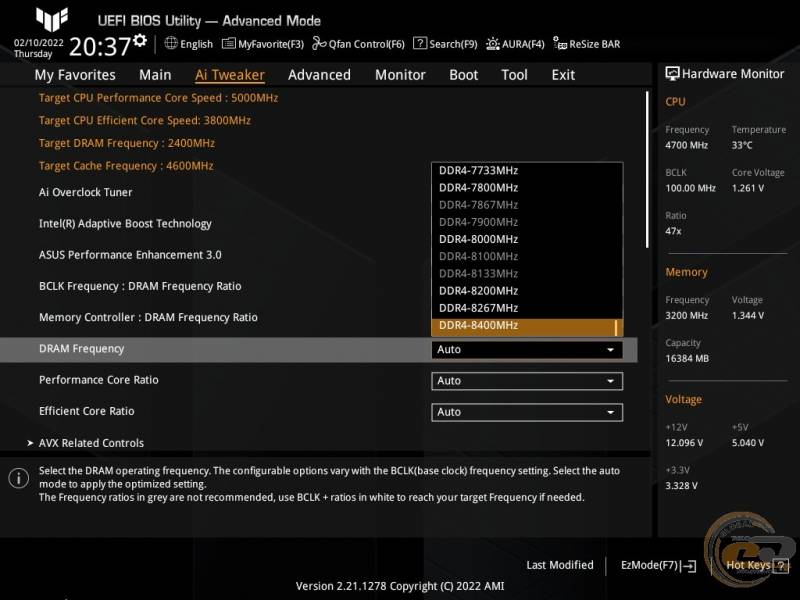Screen dimensions: 800x600
Task: Toggle ReSize BAR icon
Action: (560, 43)
